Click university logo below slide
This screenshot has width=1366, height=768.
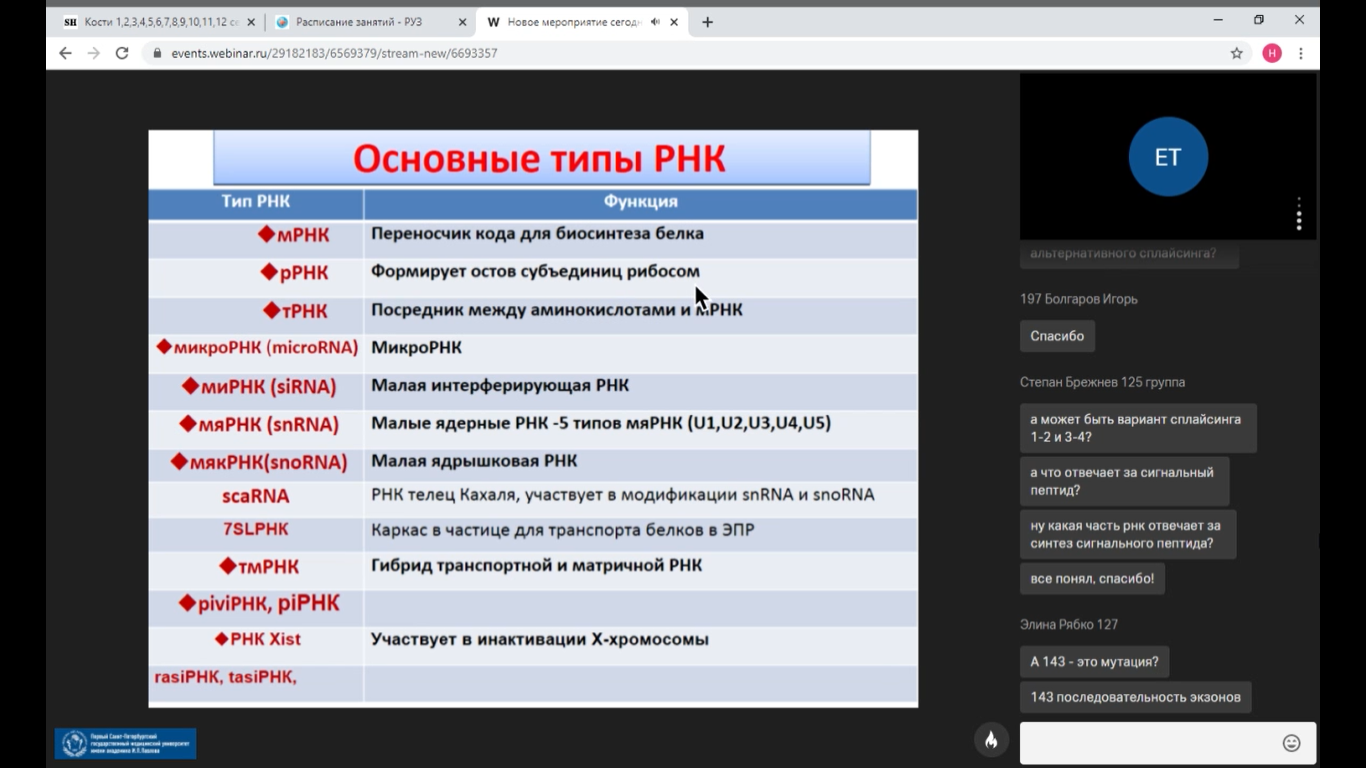[x=125, y=743]
